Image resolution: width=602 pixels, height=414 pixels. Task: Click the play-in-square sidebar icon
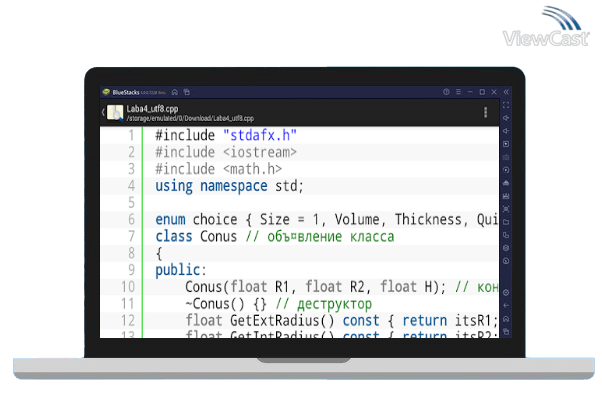tap(506, 144)
